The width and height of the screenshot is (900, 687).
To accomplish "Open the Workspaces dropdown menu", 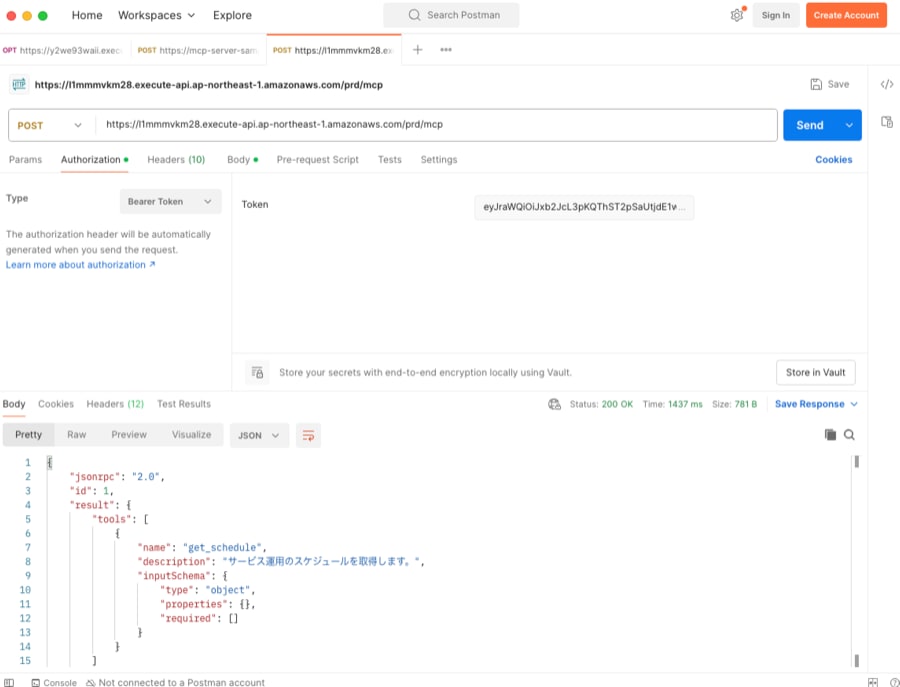I will 156,15.
